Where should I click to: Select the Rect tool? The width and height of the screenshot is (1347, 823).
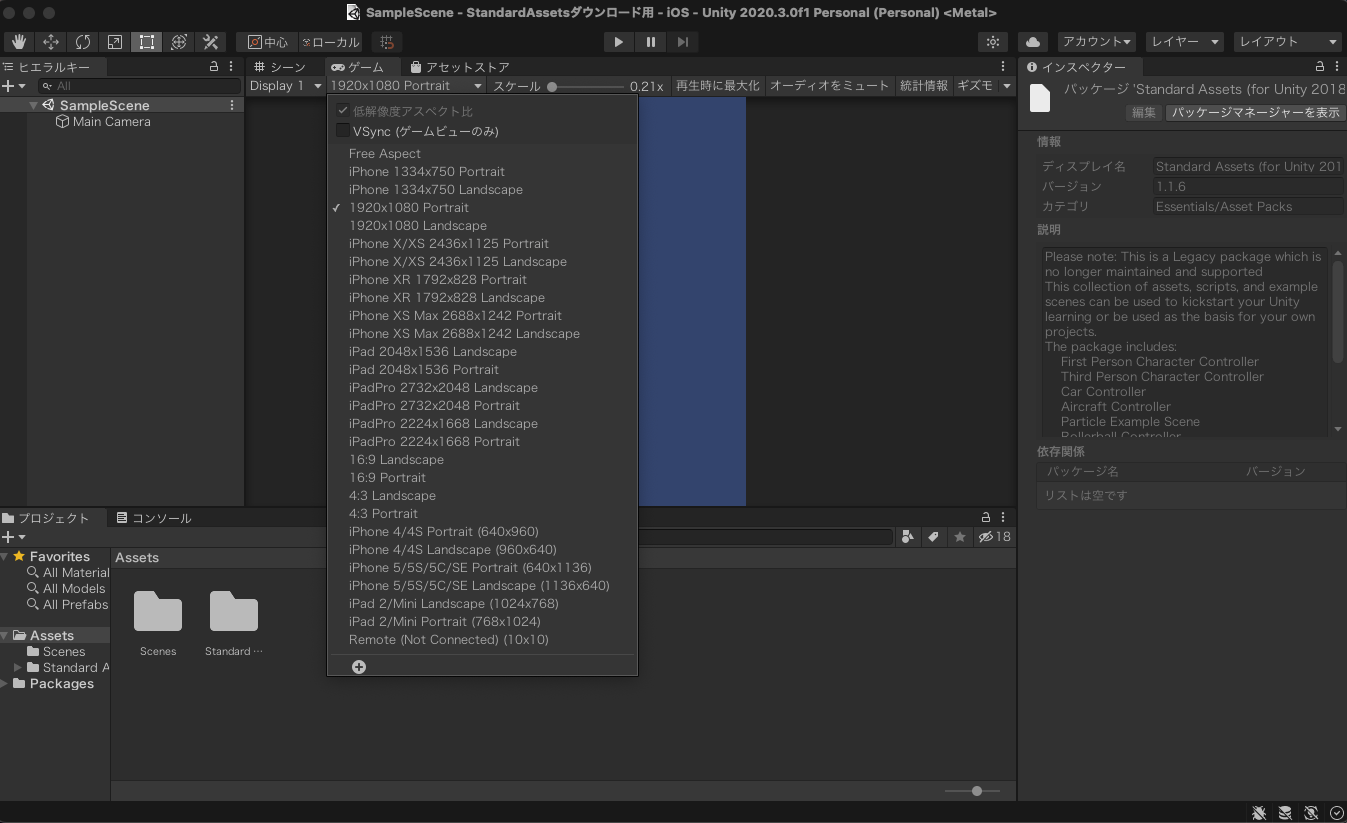[x=147, y=42]
